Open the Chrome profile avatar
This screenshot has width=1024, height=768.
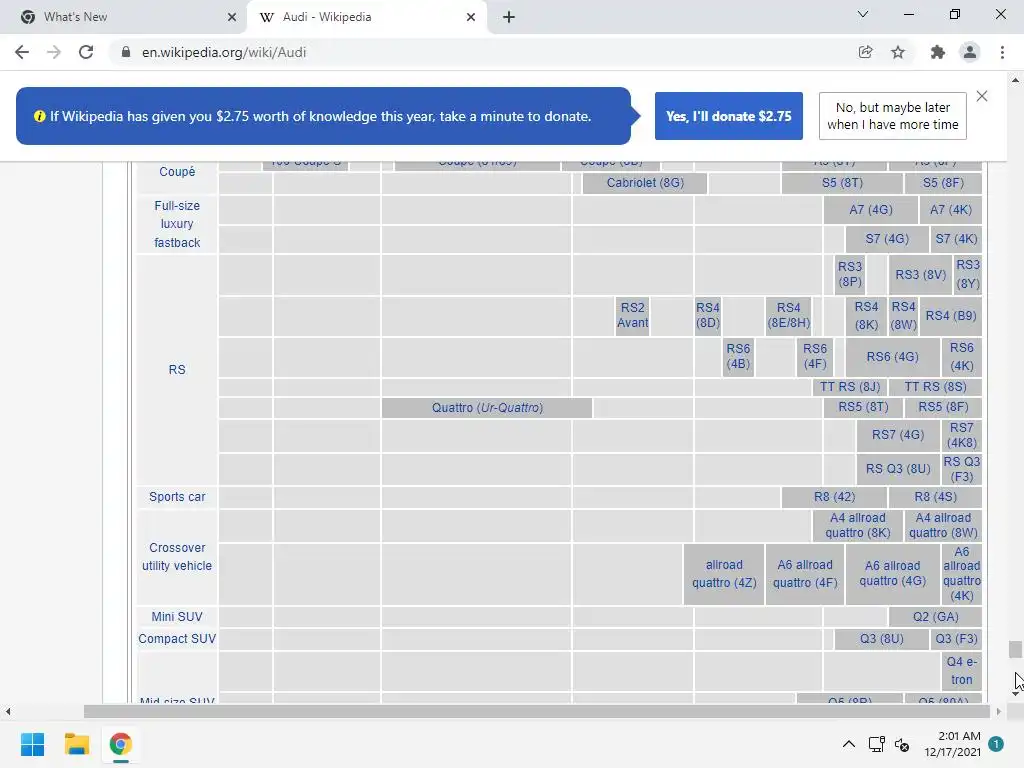[x=970, y=52]
